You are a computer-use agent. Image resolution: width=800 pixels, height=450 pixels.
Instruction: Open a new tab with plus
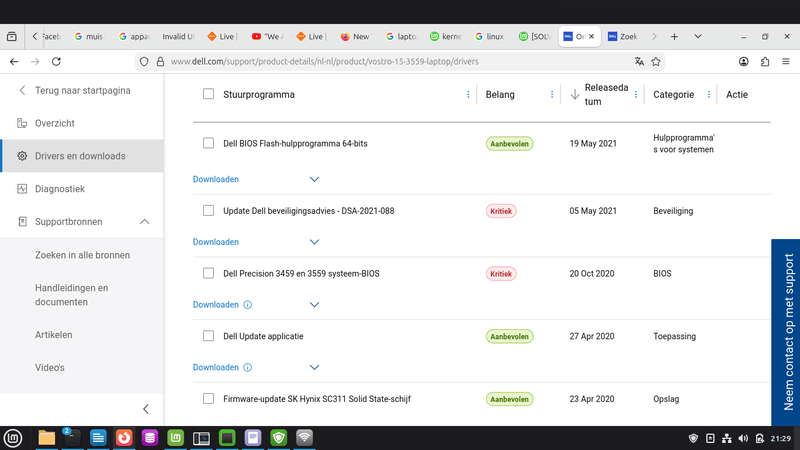point(674,36)
